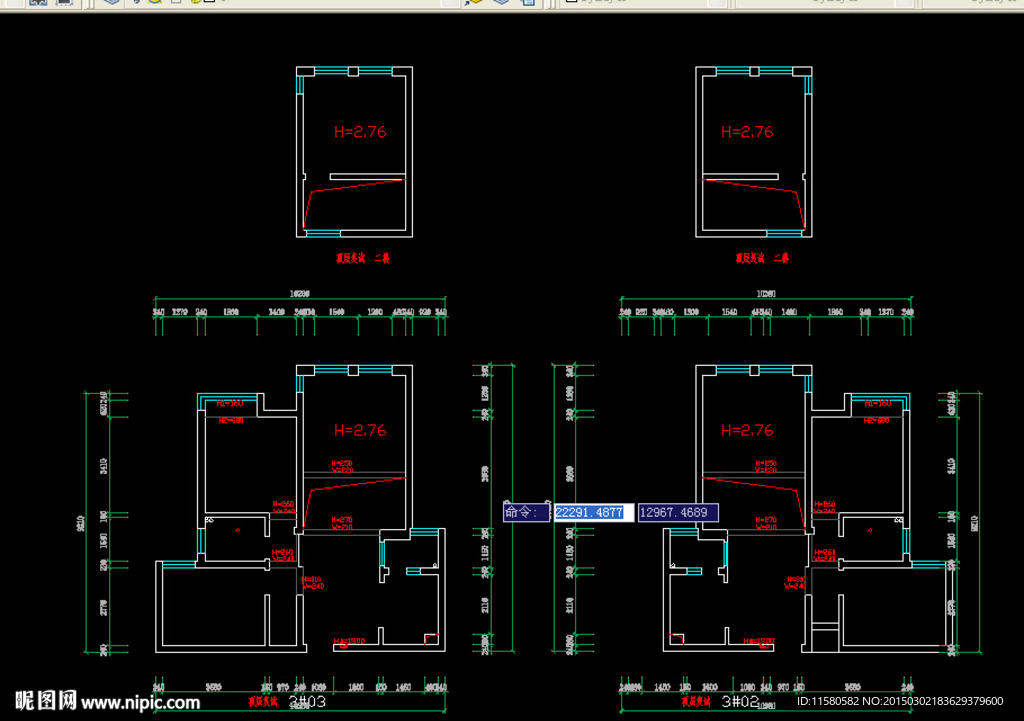Click the highlighted X coordinate field 22291.4877
1024x721 pixels.
(x=594, y=513)
